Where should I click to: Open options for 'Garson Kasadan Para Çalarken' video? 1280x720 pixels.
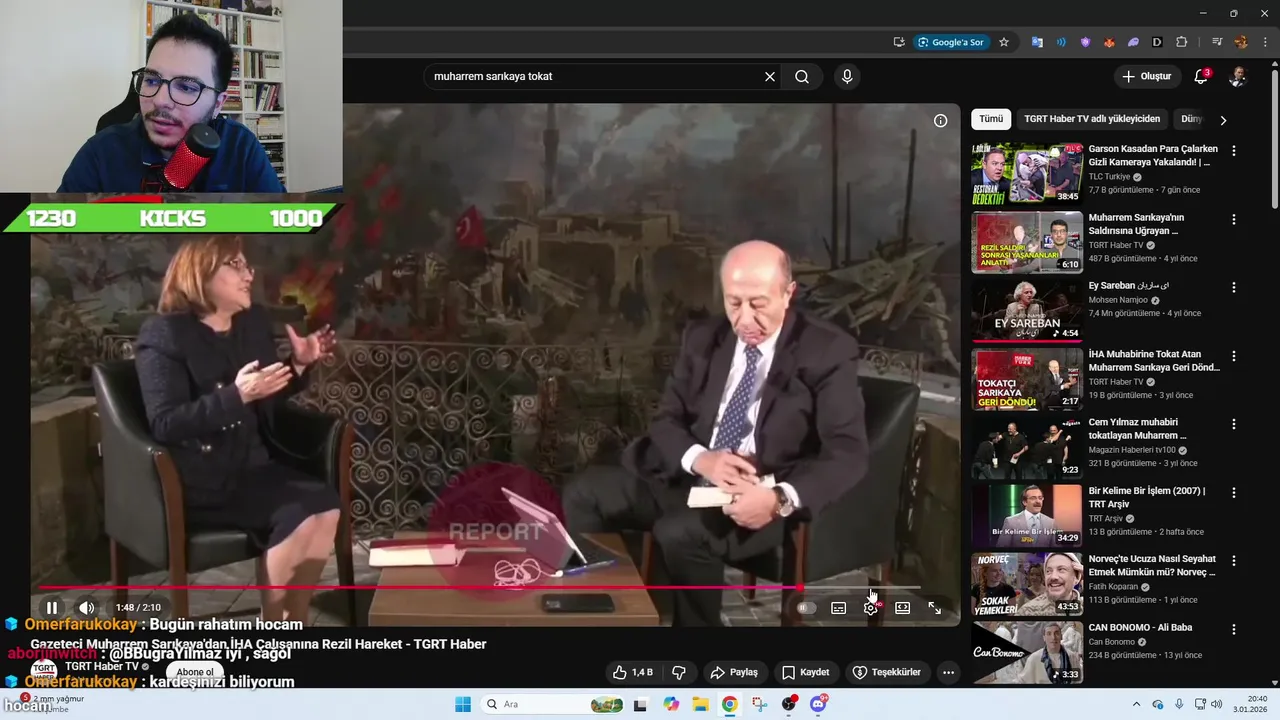click(x=1233, y=151)
